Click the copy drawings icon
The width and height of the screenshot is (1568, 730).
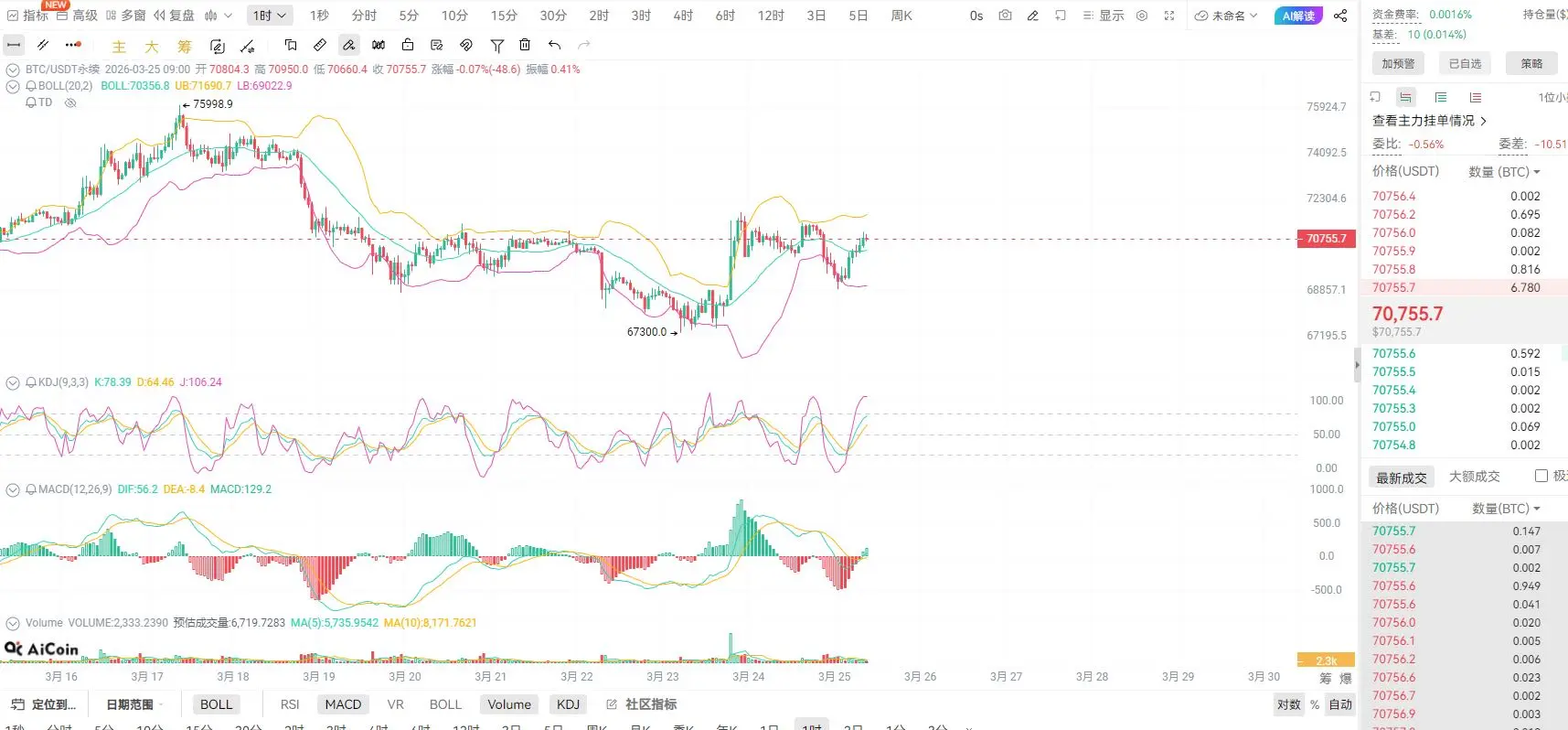pos(291,45)
